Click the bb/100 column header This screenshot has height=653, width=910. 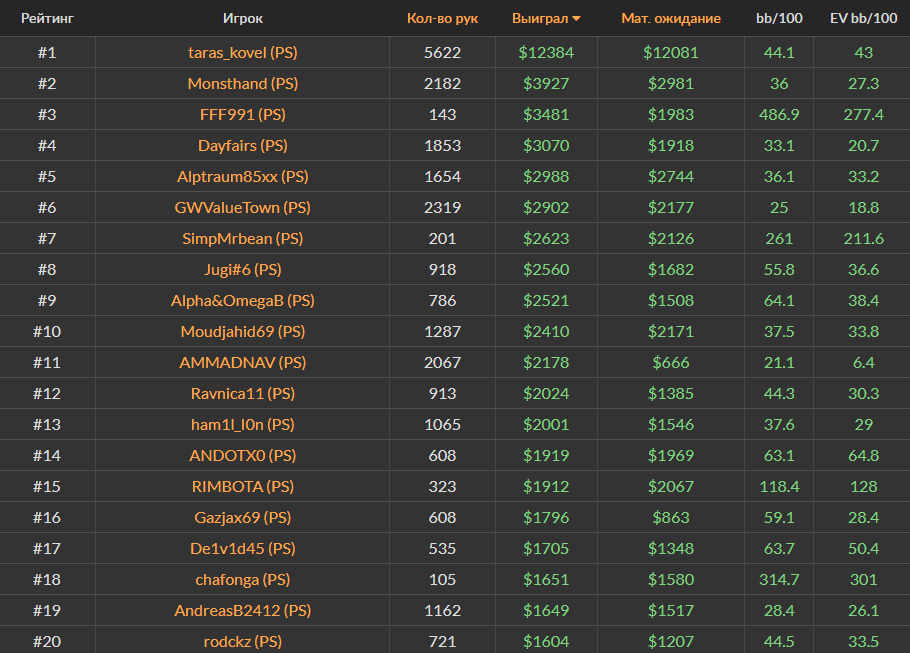click(x=778, y=18)
